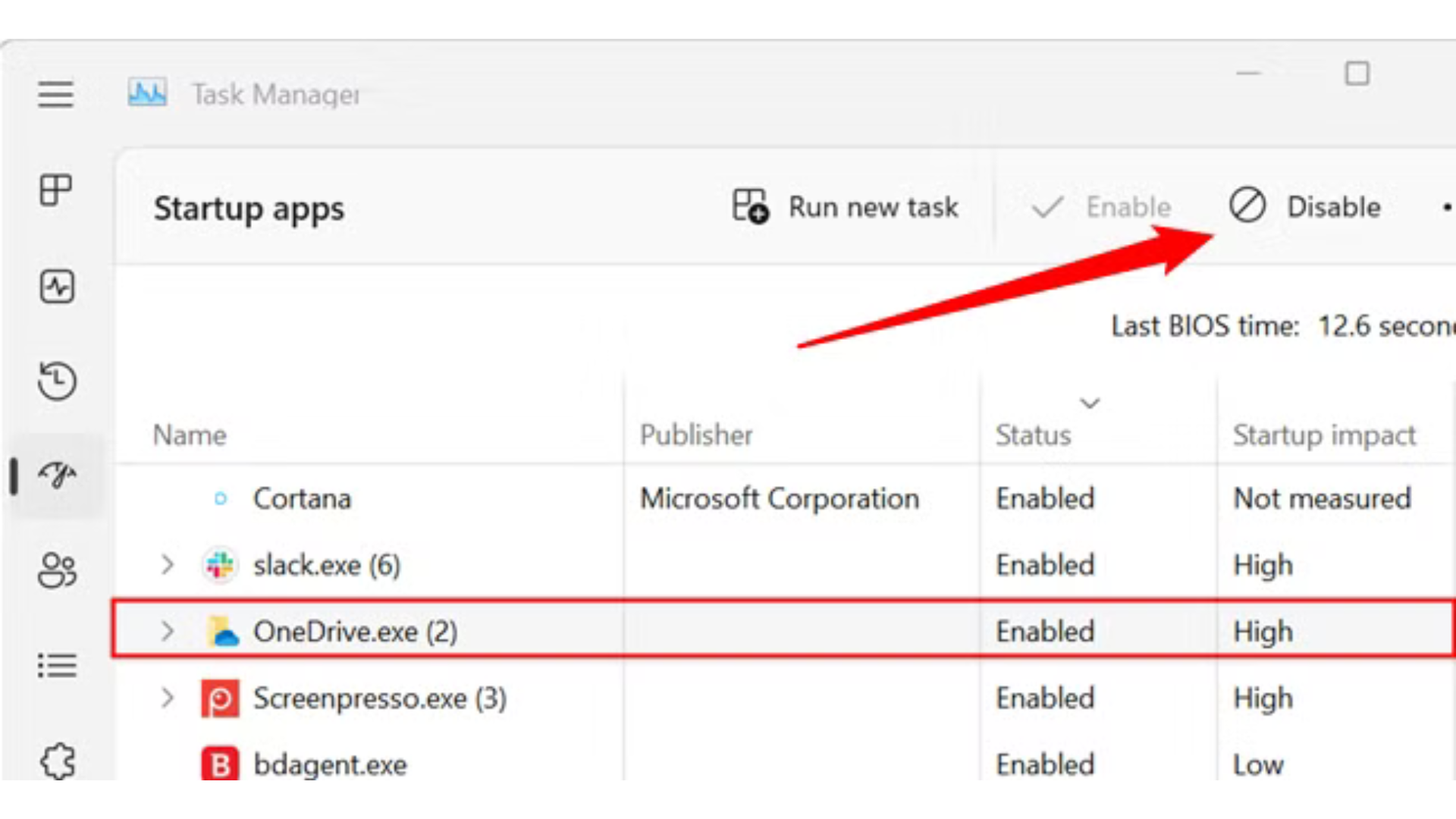Open the Performance page in sidebar
This screenshot has height=819, width=1456.
(x=57, y=287)
